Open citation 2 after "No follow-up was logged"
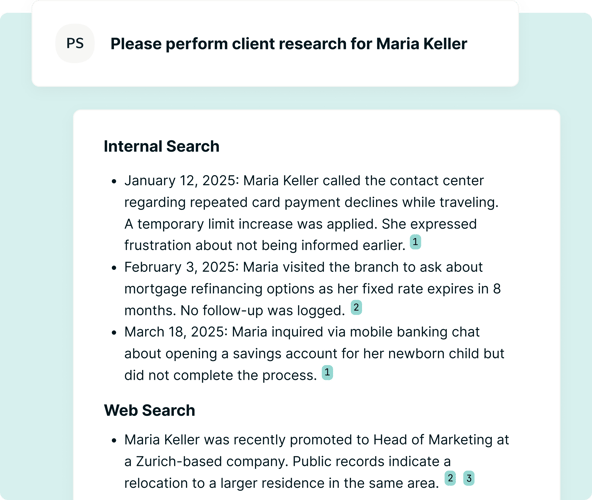Image resolution: width=592 pixels, height=500 pixels. tap(356, 307)
